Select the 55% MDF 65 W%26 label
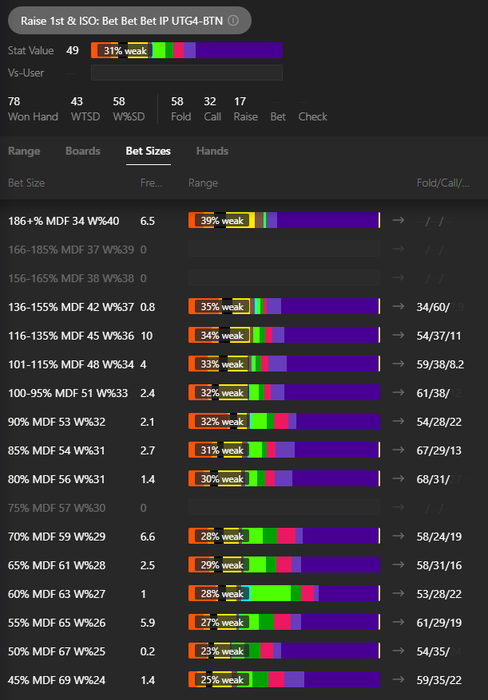Viewport: 488px width, 700px height. (57, 623)
